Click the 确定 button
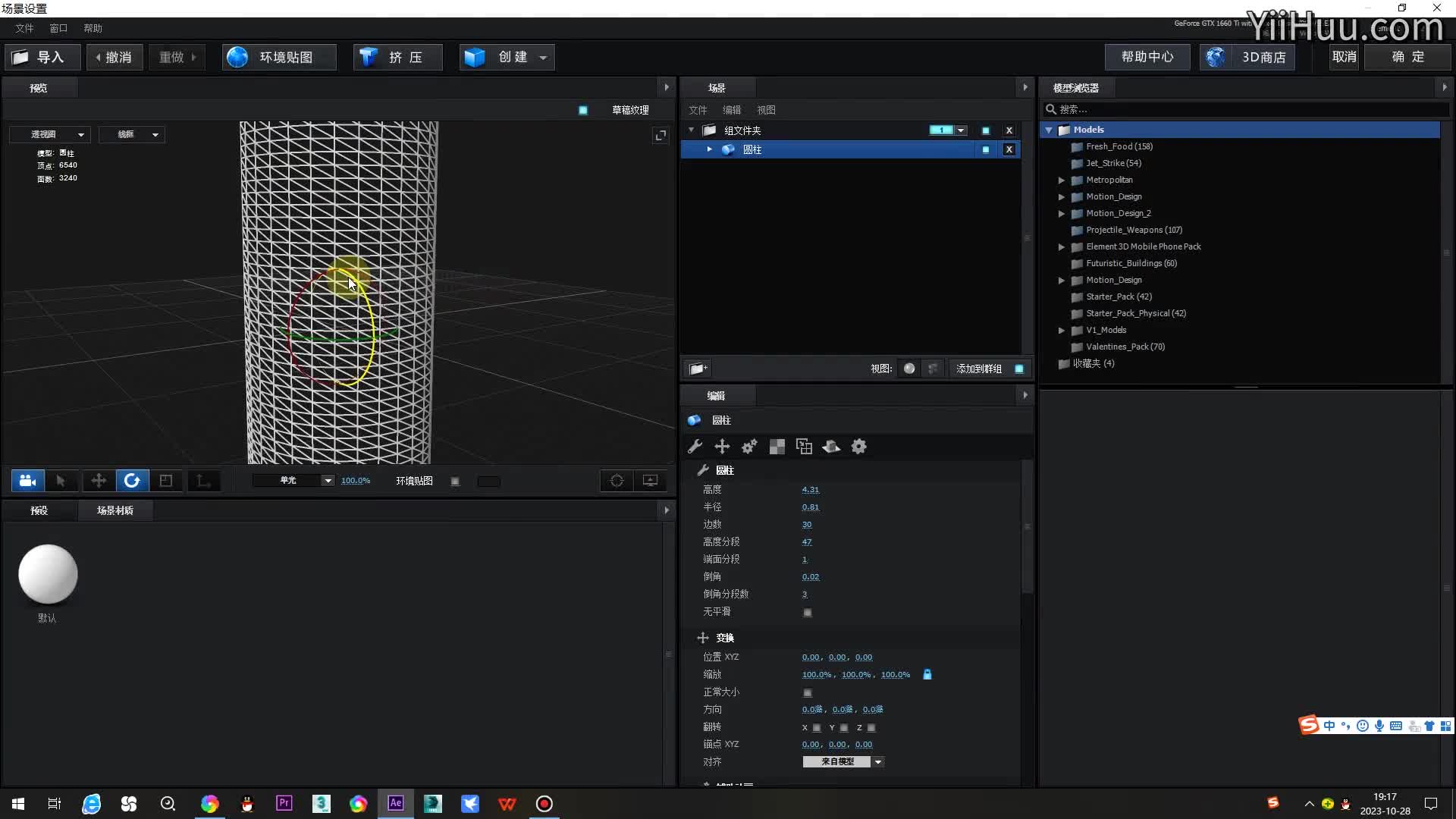This screenshot has width=1456, height=819. (1407, 57)
